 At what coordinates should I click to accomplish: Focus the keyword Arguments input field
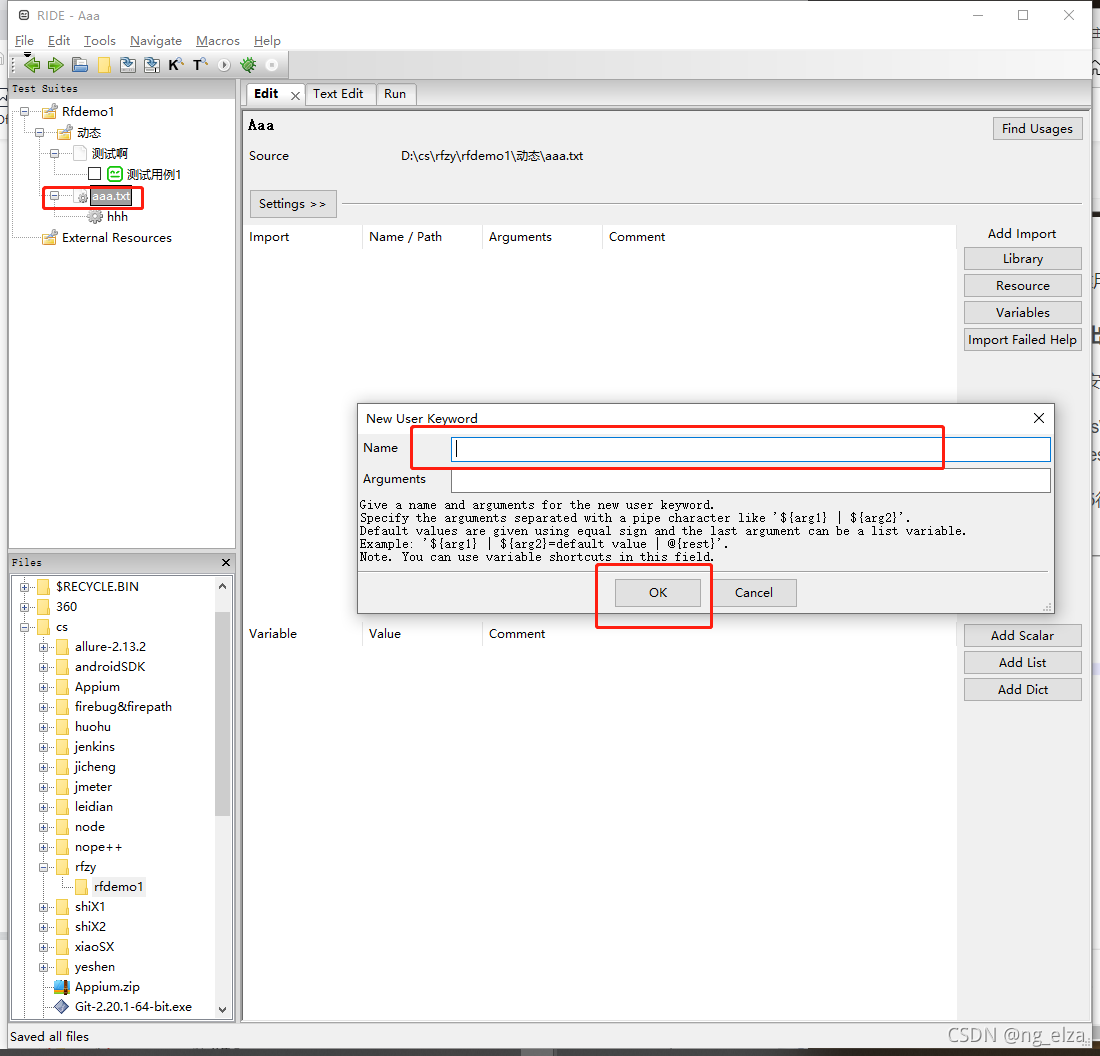point(751,481)
